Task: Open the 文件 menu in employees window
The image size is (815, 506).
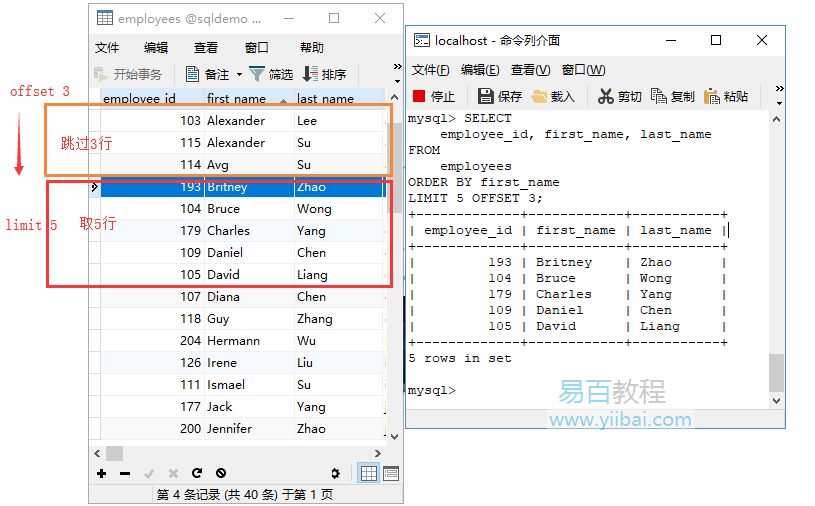Action: (x=107, y=48)
